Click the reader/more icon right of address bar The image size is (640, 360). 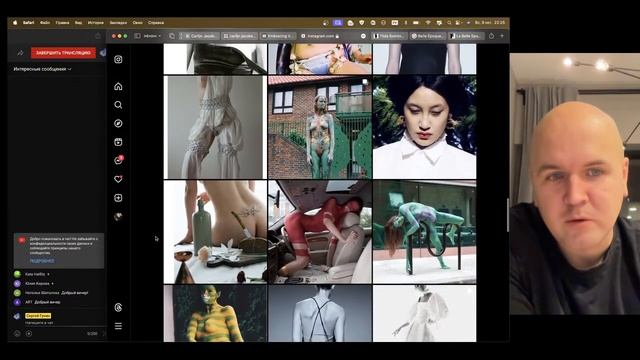coord(363,36)
